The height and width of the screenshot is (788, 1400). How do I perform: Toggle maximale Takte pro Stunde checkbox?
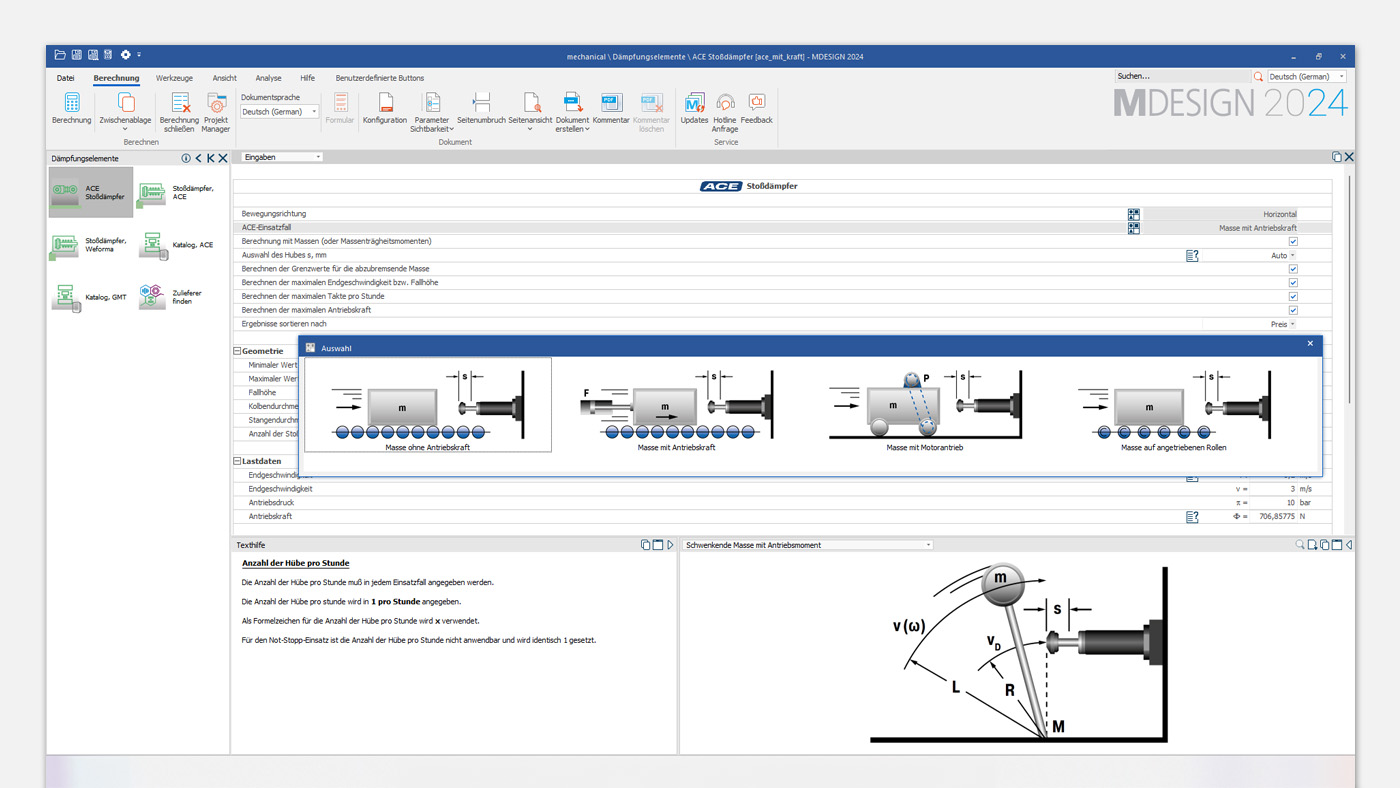pyautogui.click(x=1293, y=297)
